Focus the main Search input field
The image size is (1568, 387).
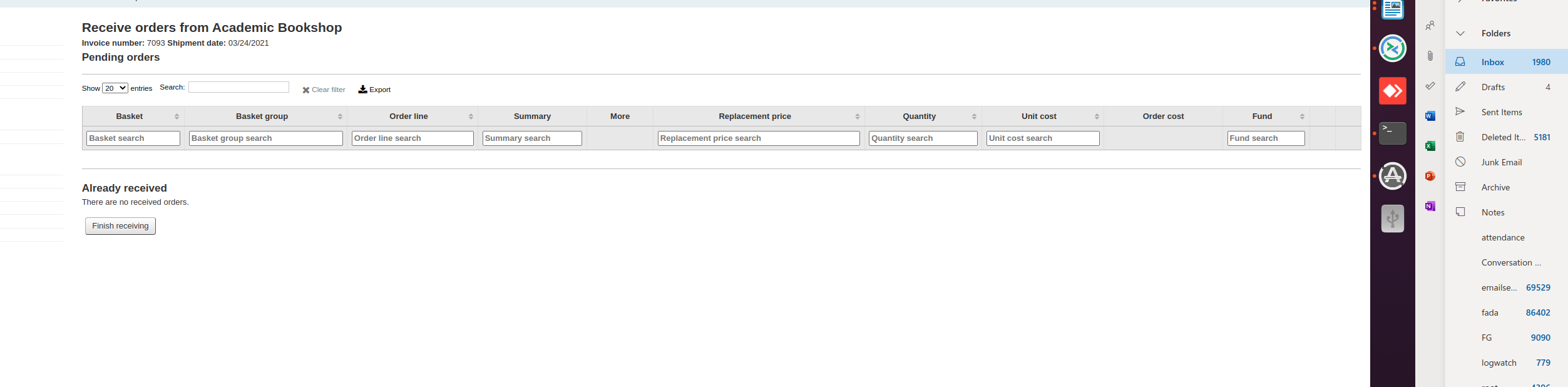(x=238, y=87)
